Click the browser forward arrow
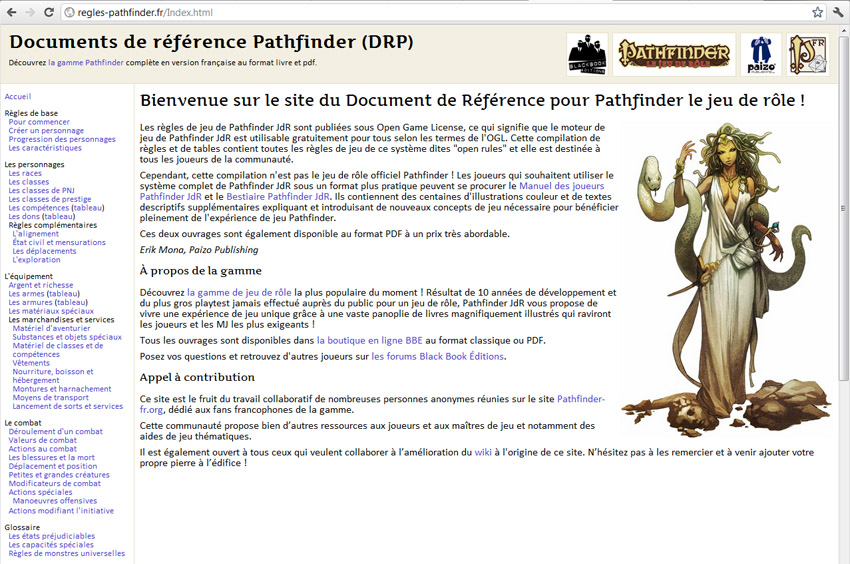 point(30,12)
